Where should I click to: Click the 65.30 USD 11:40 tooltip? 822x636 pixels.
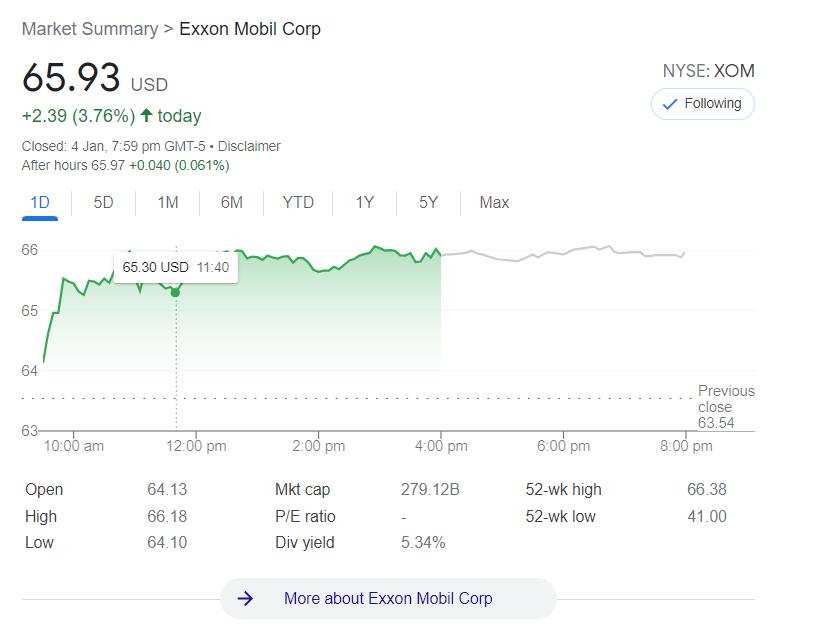click(x=176, y=267)
